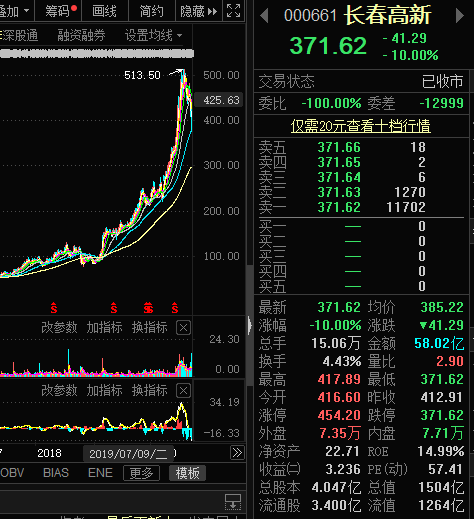Screen dimensions: 474x519
Task: Click the 量比 value 2.90
Action: [x=450, y=361]
